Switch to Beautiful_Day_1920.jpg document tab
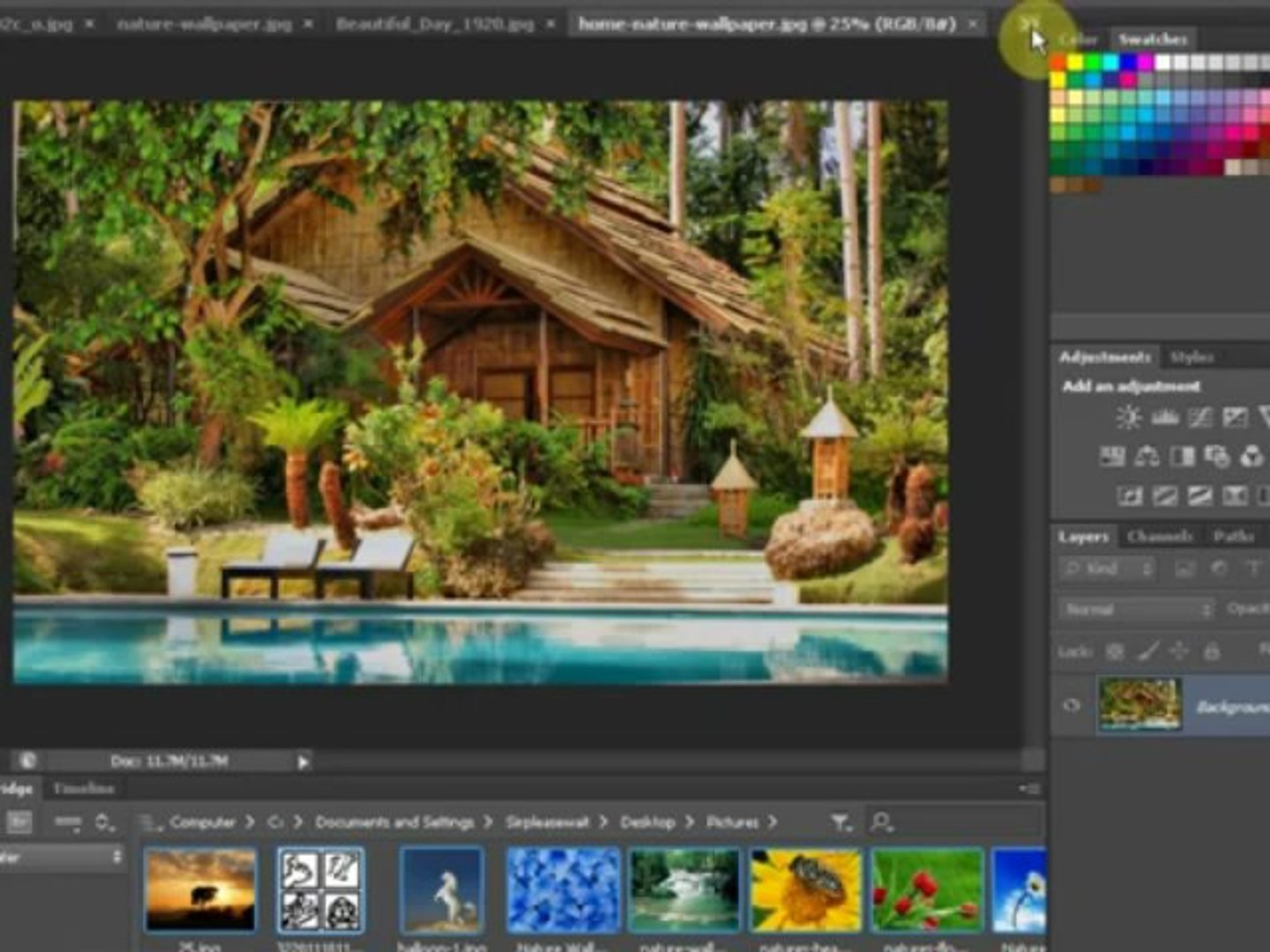 (x=435, y=25)
